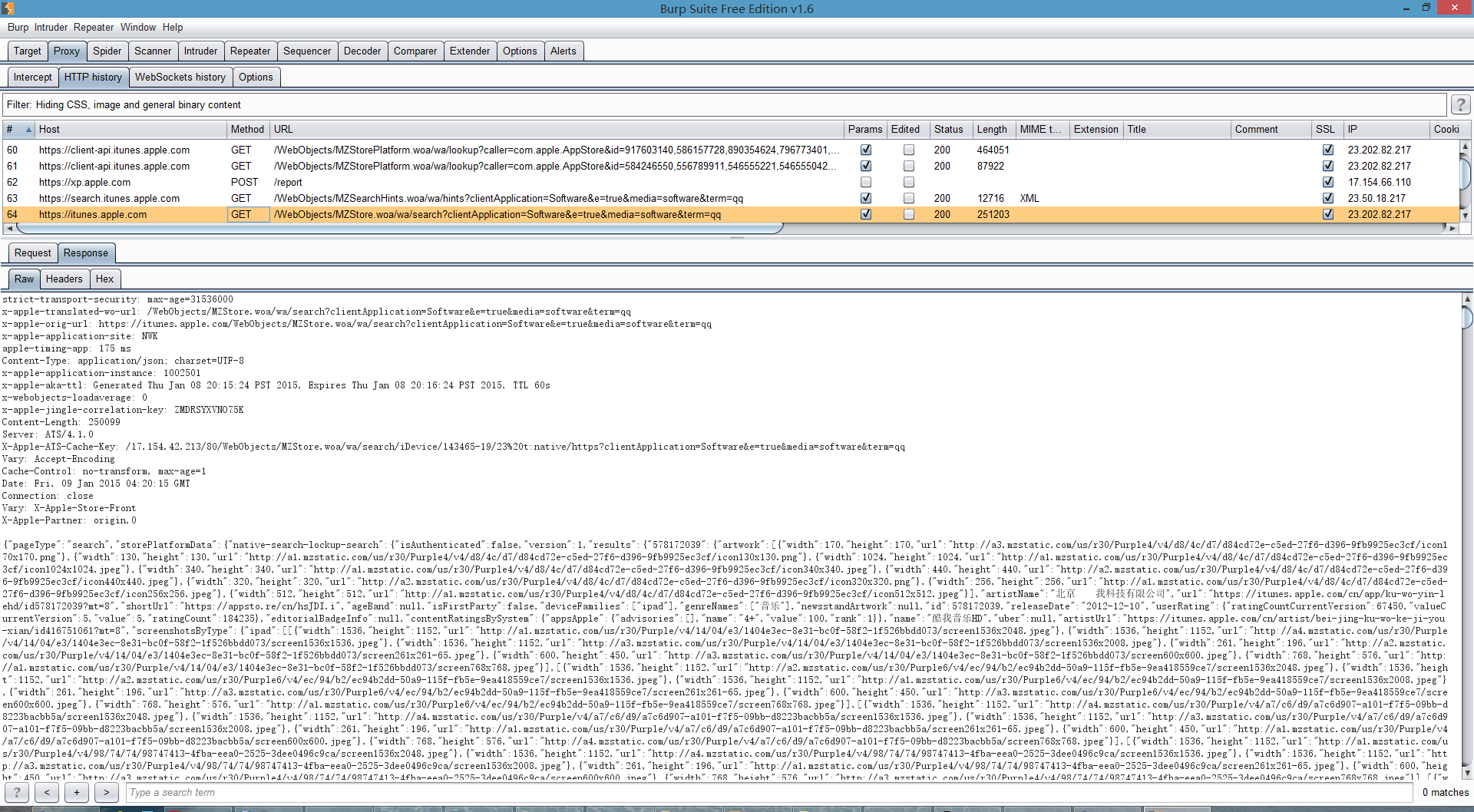Sort history by Method column
Image resolution: width=1474 pixels, height=812 pixels.
point(247,130)
